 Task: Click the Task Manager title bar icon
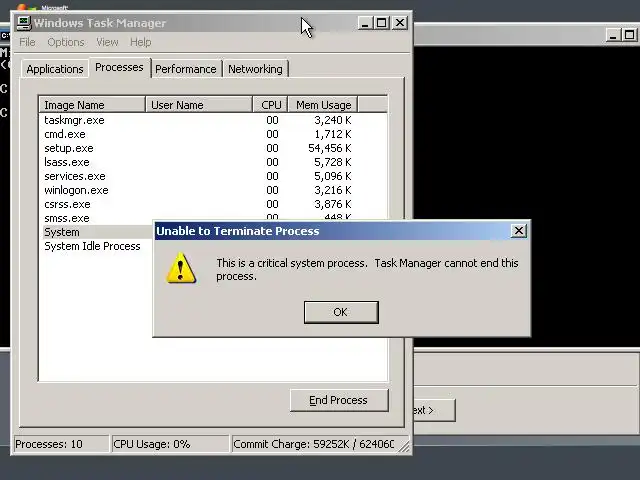(24, 23)
